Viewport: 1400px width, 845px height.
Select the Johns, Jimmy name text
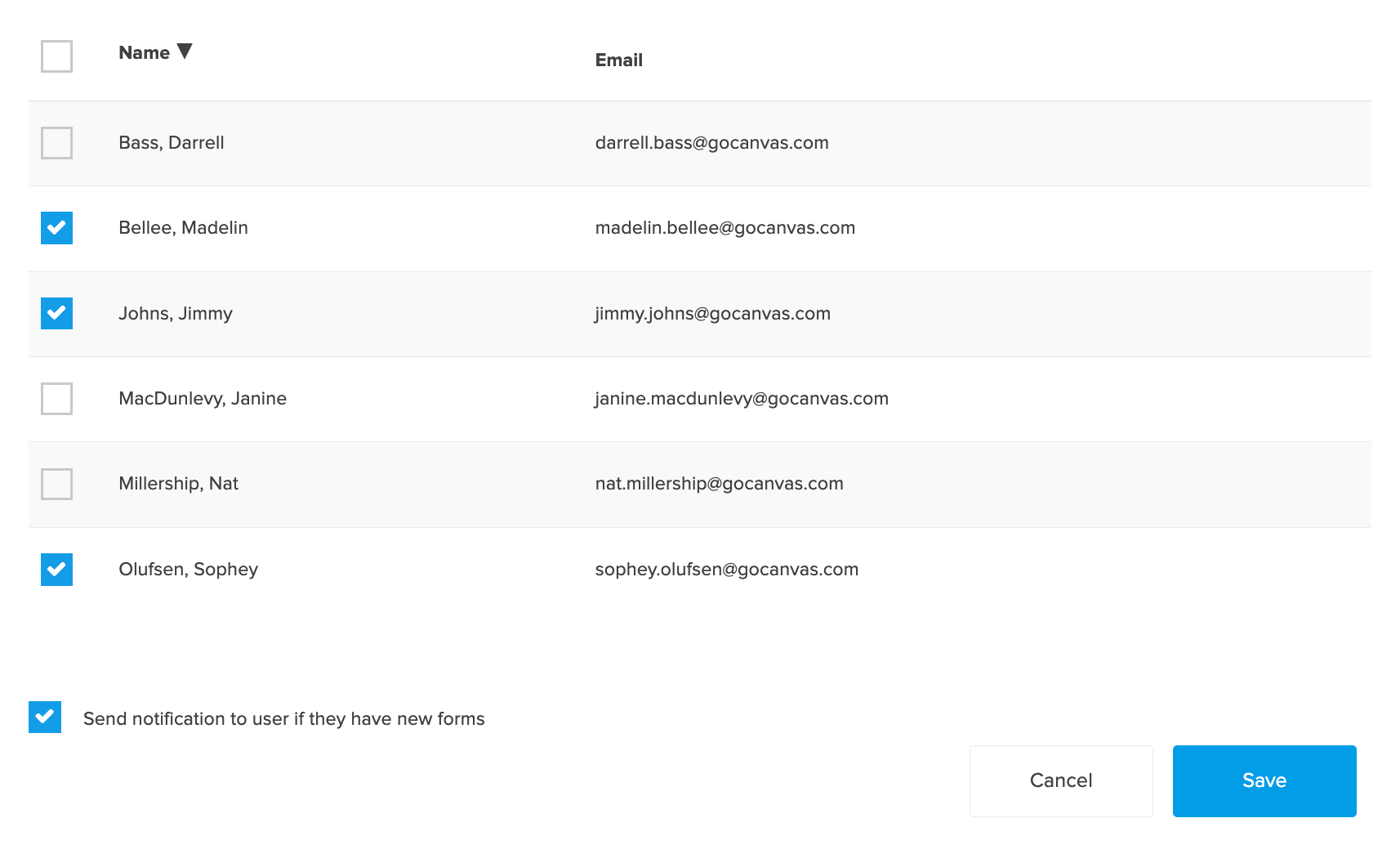(x=176, y=314)
